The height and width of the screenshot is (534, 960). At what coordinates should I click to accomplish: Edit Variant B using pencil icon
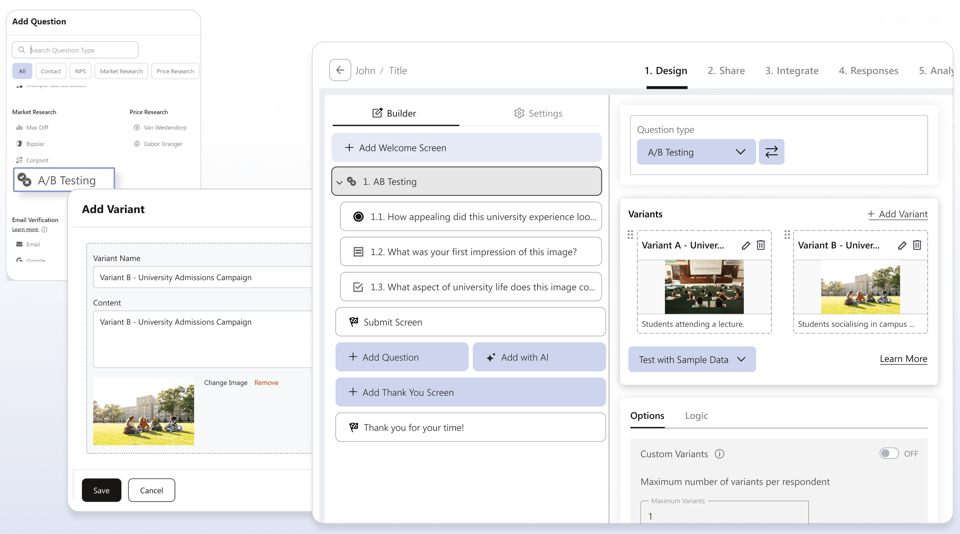pyautogui.click(x=902, y=246)
